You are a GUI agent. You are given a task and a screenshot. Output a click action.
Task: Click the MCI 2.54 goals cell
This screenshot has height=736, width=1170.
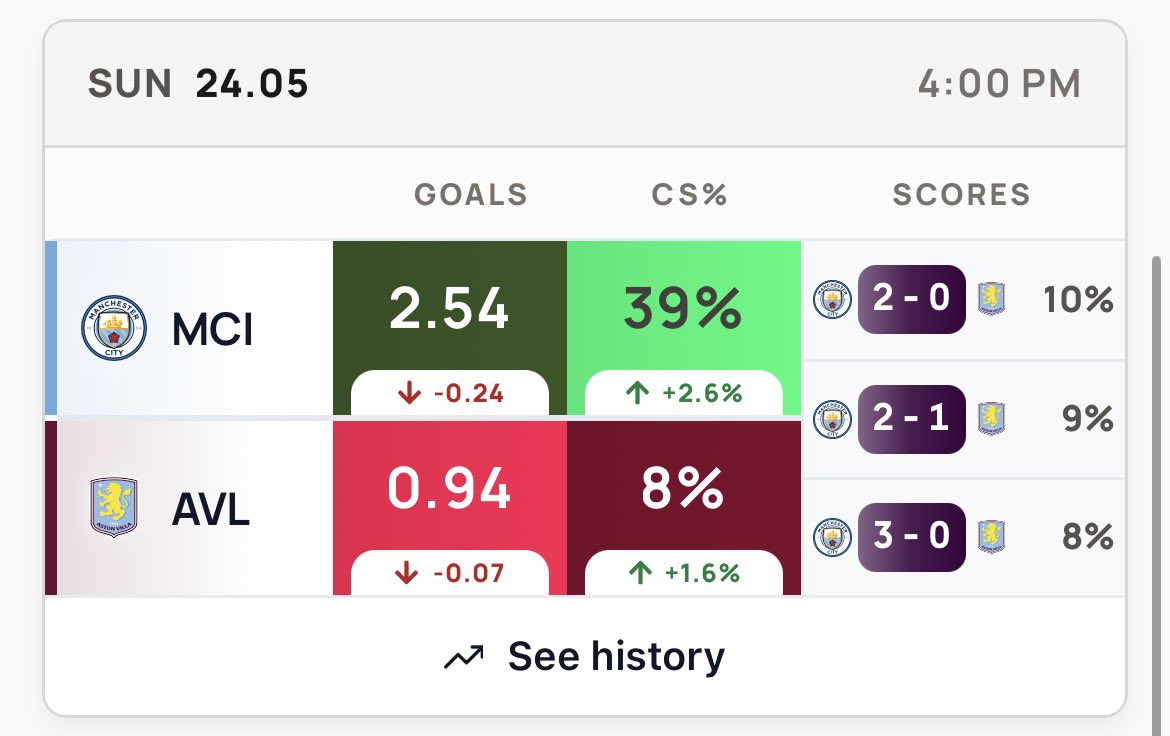[450, 328]
